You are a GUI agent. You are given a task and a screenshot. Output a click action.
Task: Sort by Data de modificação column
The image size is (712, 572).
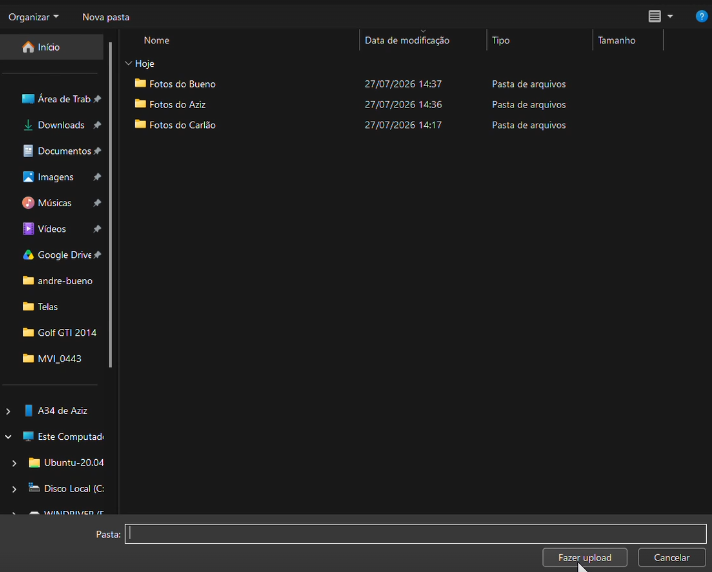(407, 40)
